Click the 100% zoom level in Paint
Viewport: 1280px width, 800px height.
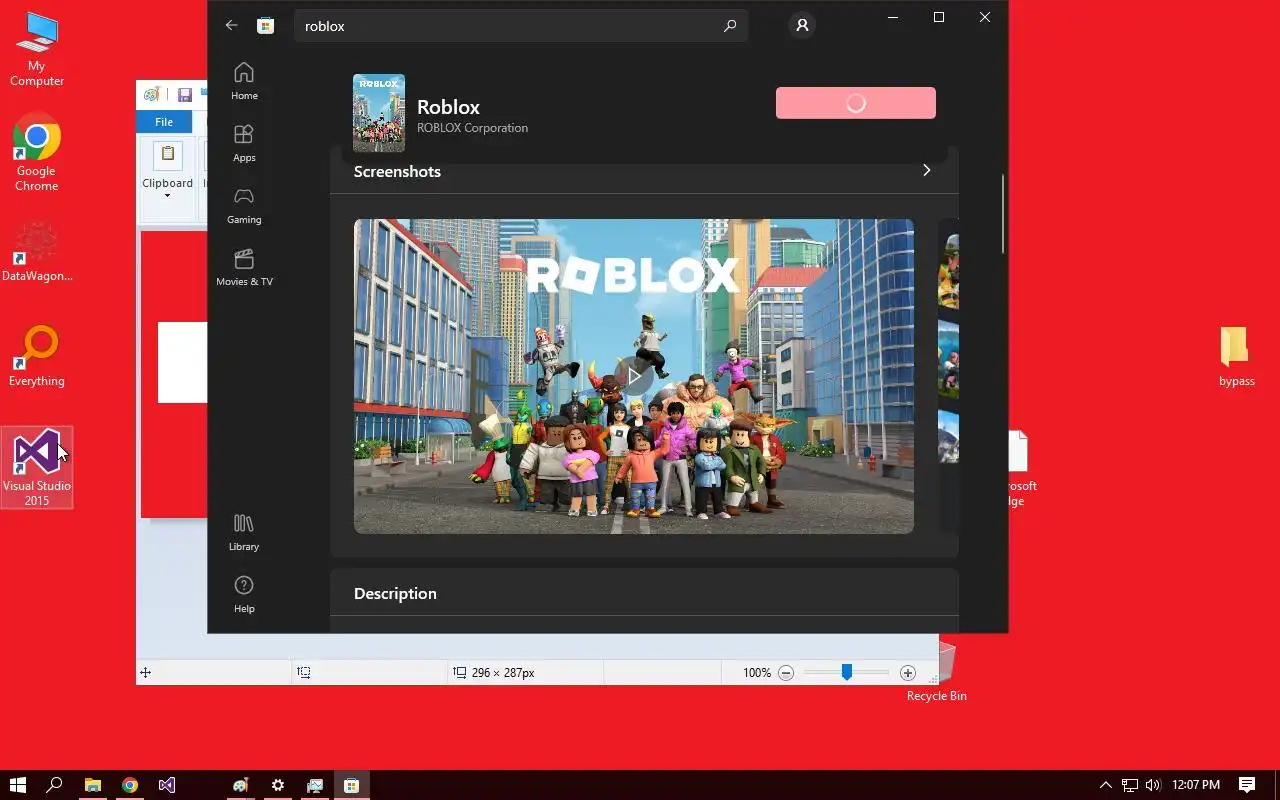pos(757,673)
